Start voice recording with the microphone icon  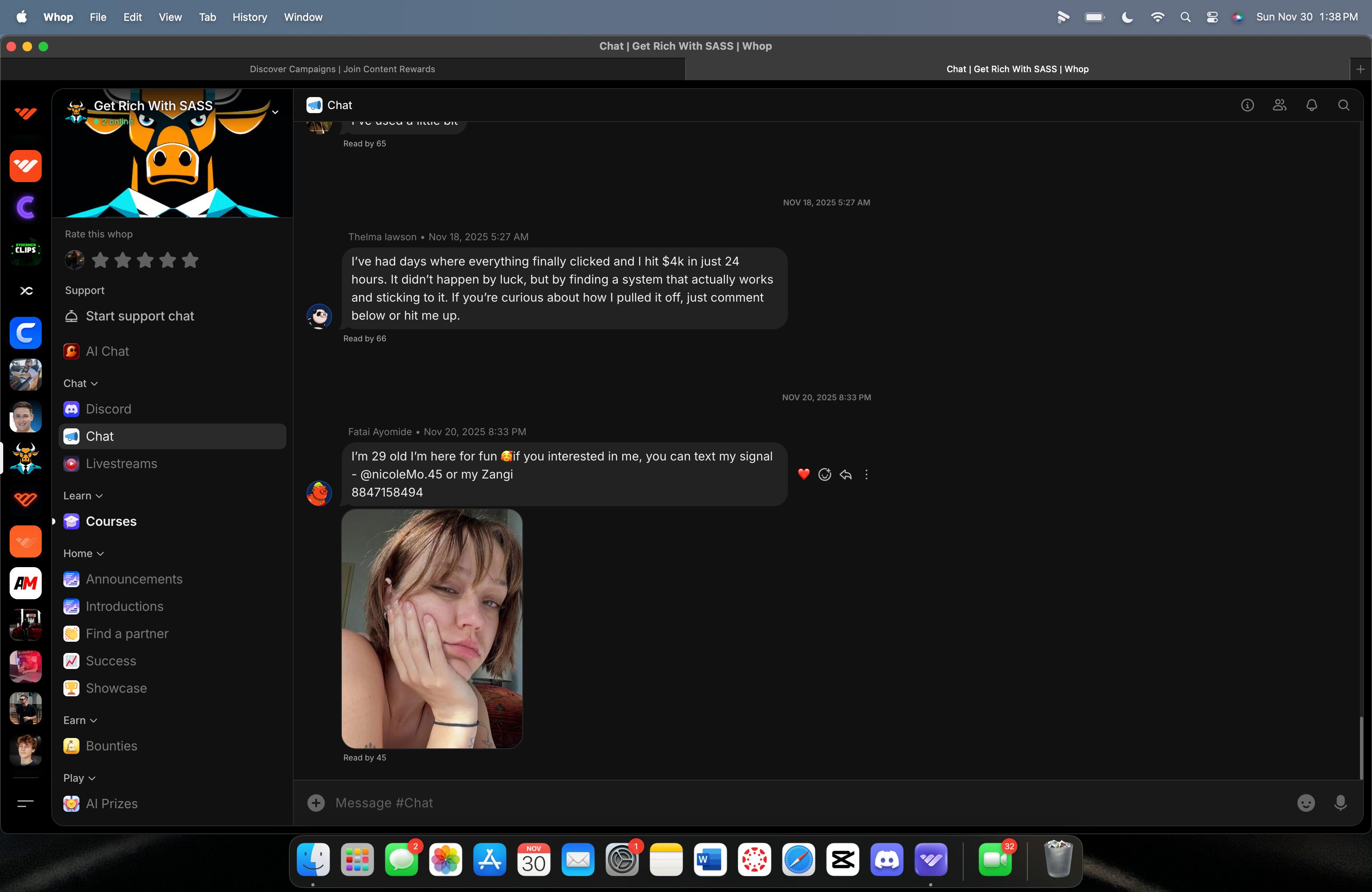point(1341,803)
